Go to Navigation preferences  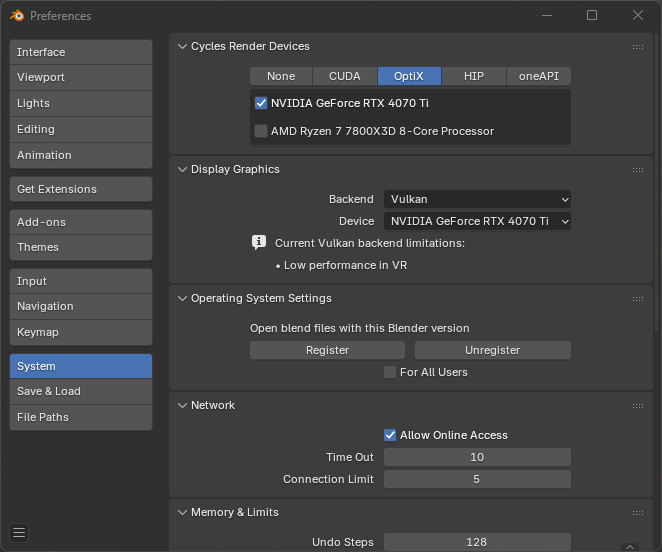click(x=81, y=307)
